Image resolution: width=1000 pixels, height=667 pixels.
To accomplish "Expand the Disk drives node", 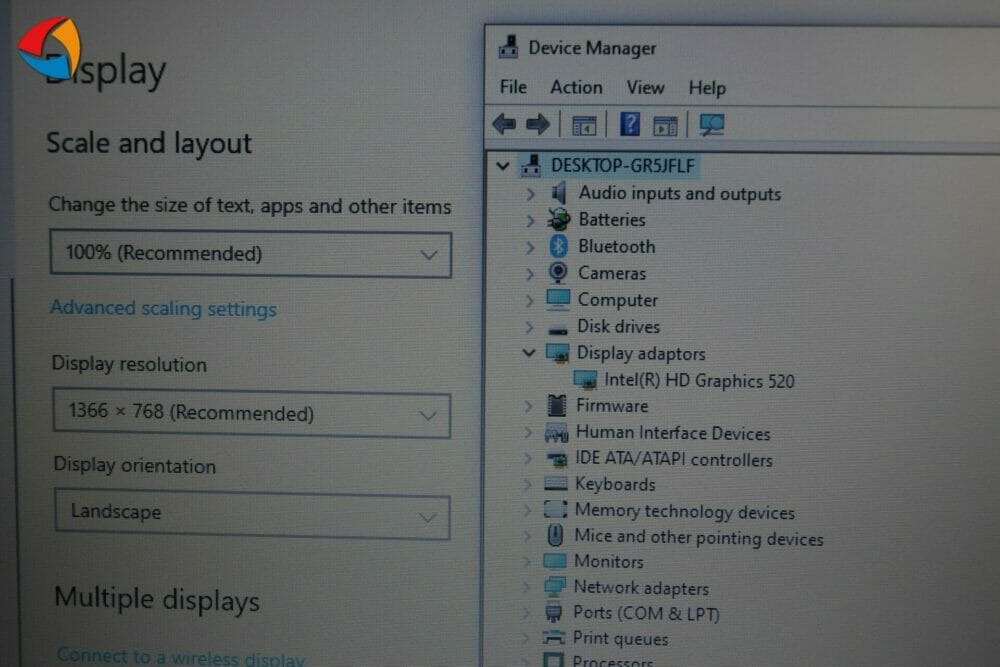I will [x=529, y=327].
